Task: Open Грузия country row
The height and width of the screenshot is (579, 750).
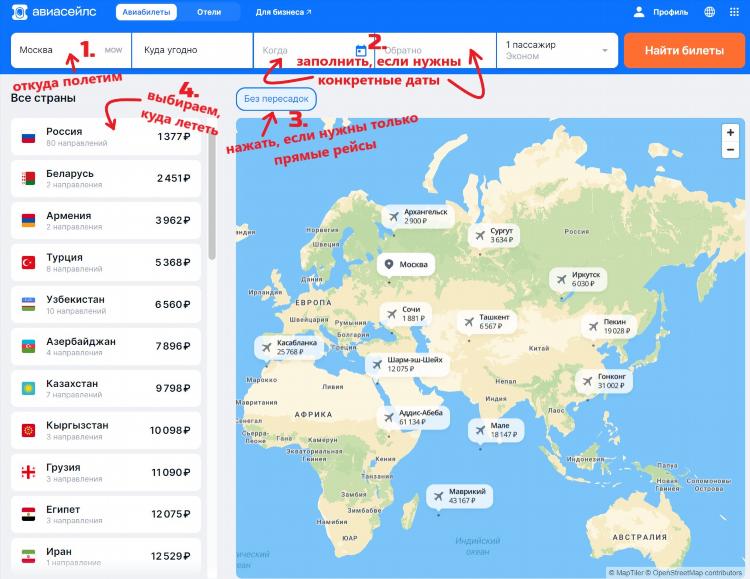Action: [x=106, y=472]
